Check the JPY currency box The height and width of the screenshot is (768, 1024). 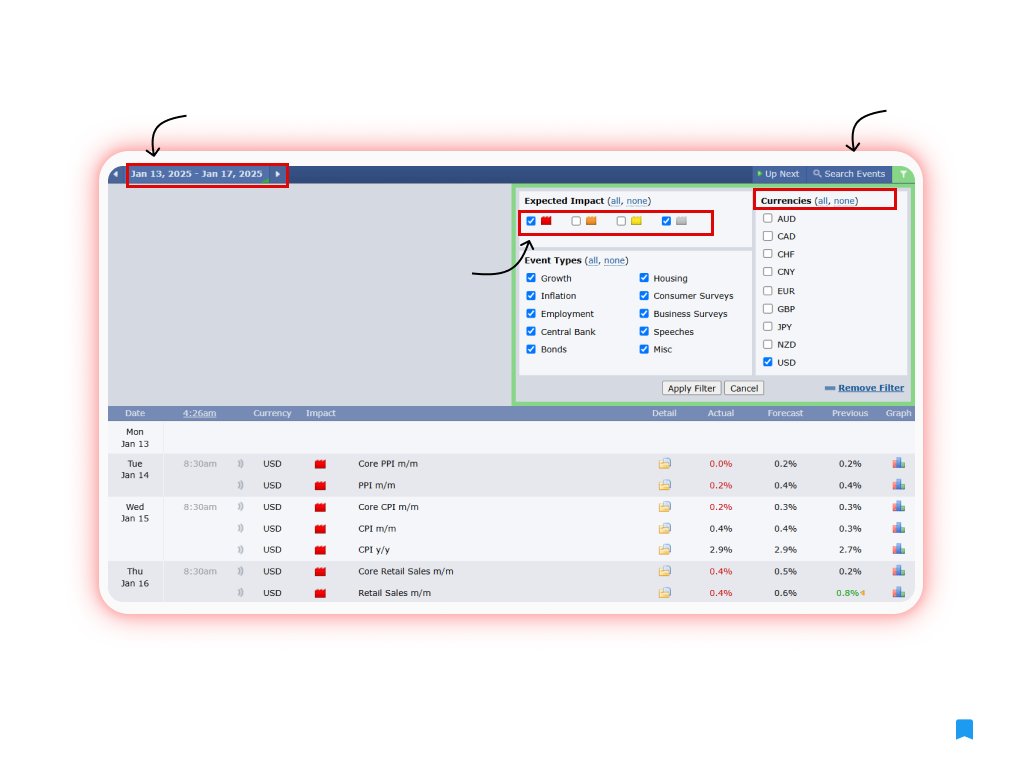[768, 327]
